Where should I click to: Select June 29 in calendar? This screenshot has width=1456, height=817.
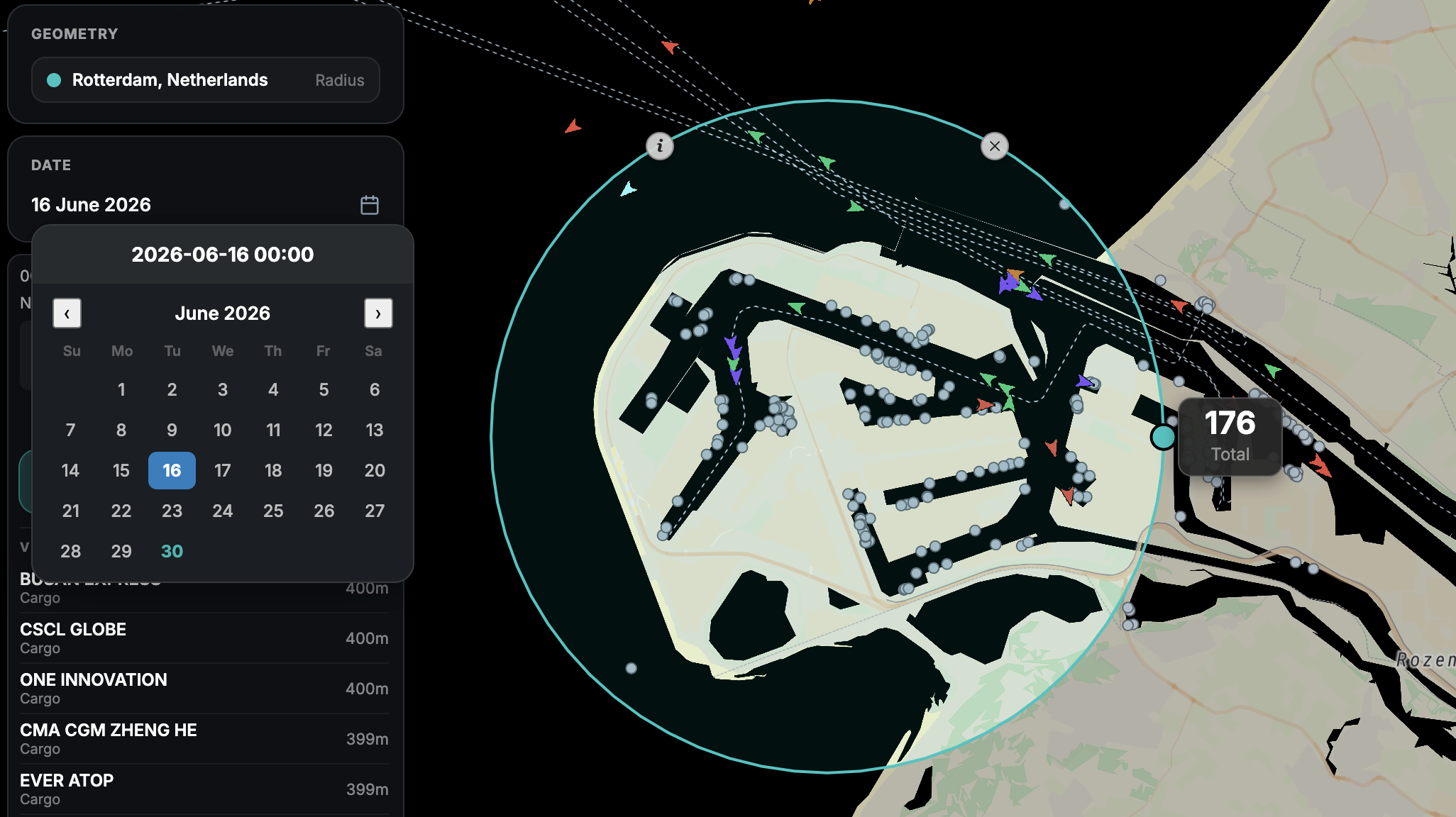point(121,551)
